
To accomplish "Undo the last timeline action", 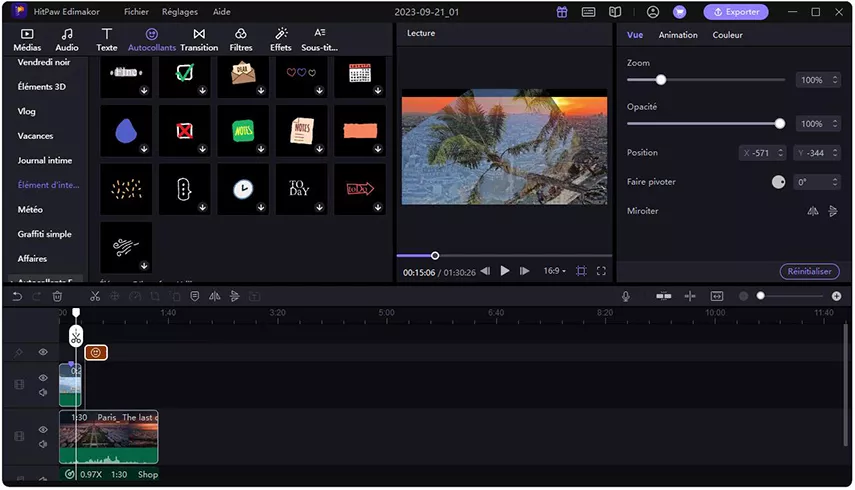I will tap(17, 297).
